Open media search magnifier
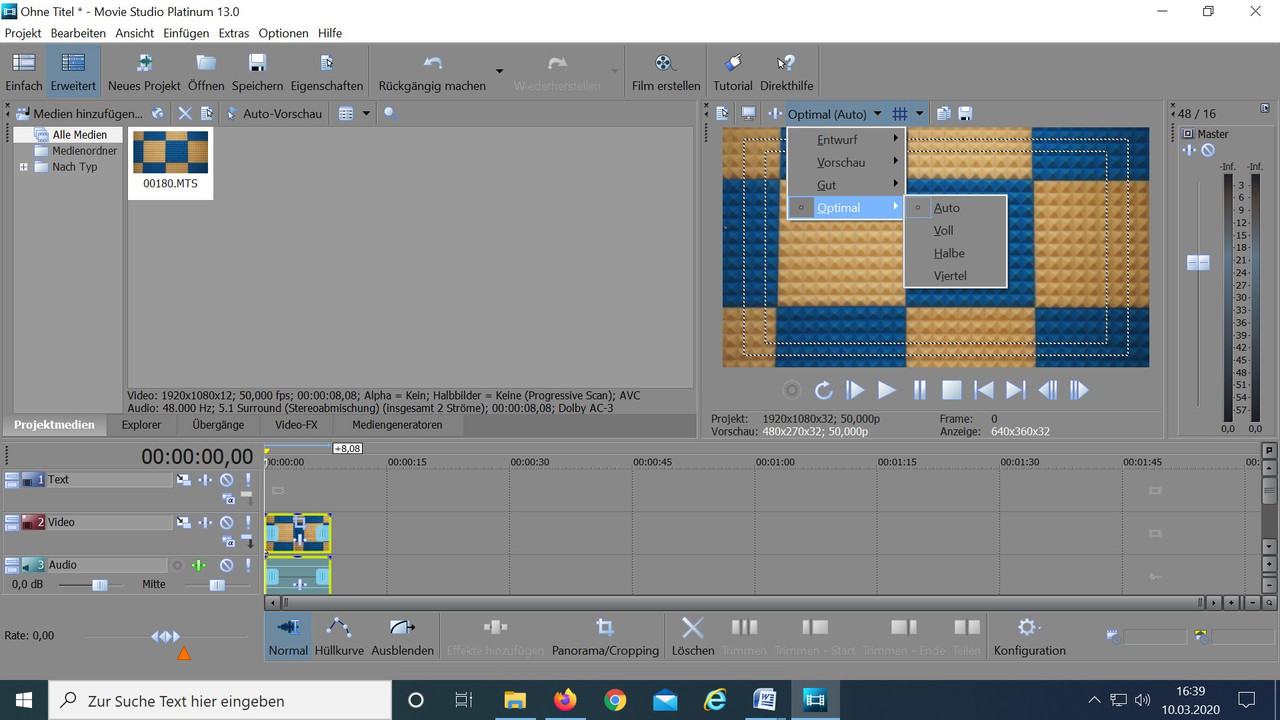The image size is (1280, 720). 390,114
